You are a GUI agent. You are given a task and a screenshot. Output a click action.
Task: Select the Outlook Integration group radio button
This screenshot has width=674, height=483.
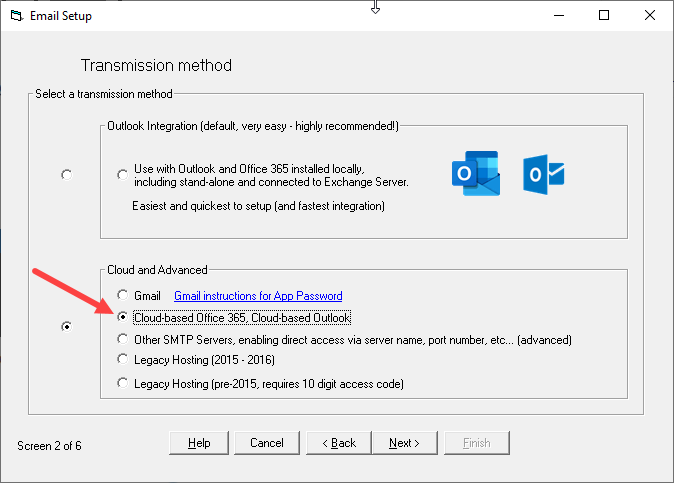67,175
